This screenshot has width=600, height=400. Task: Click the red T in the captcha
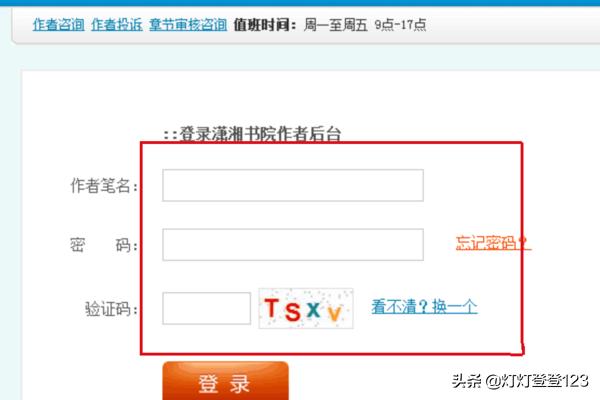point(272,308)
